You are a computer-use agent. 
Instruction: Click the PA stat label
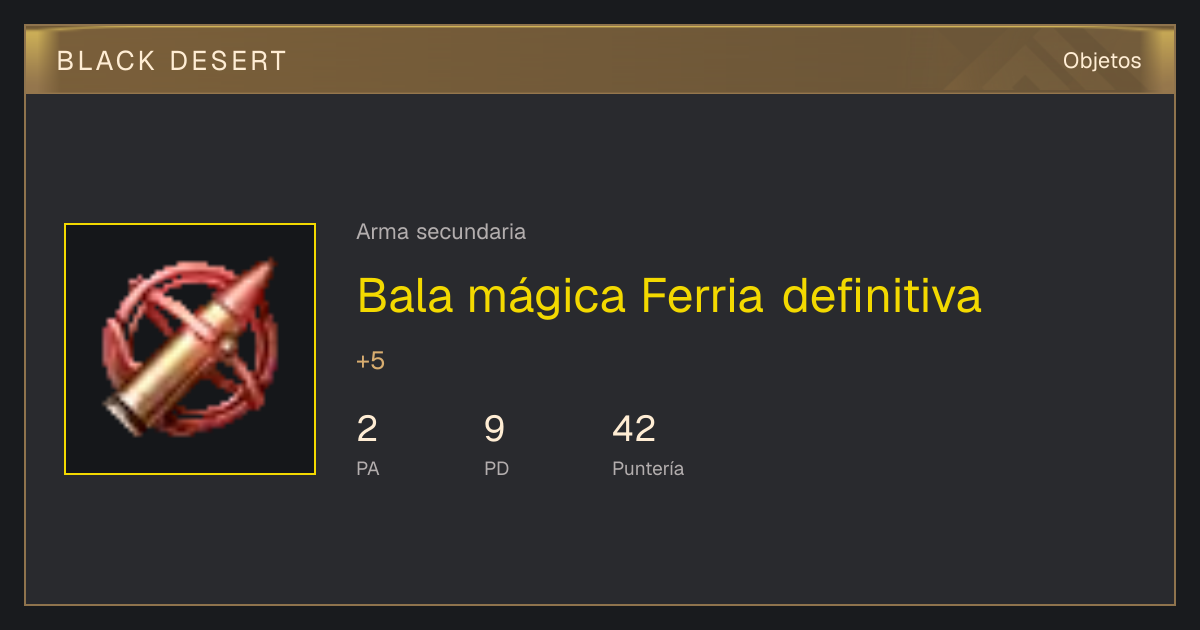368,468
